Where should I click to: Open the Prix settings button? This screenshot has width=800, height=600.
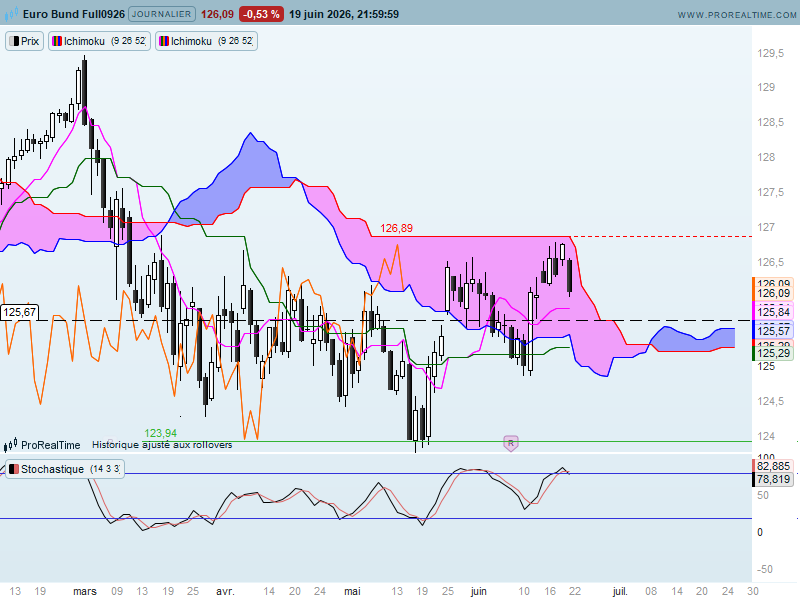(x=24, y=41)
